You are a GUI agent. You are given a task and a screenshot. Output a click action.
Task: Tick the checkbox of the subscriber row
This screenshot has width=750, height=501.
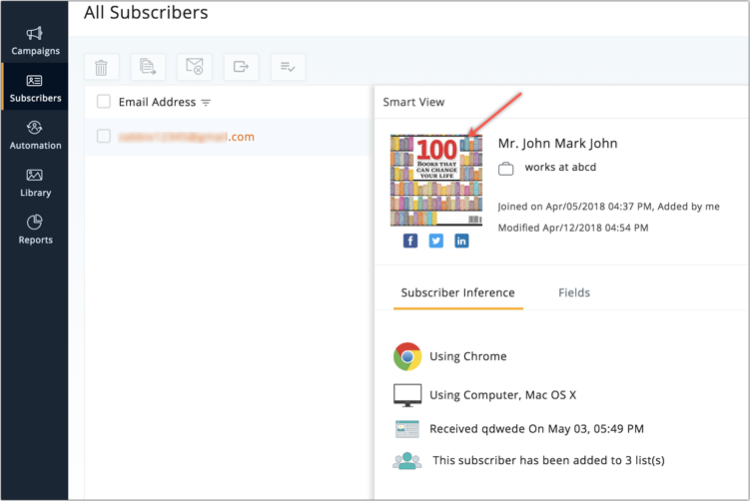[104, 136]
